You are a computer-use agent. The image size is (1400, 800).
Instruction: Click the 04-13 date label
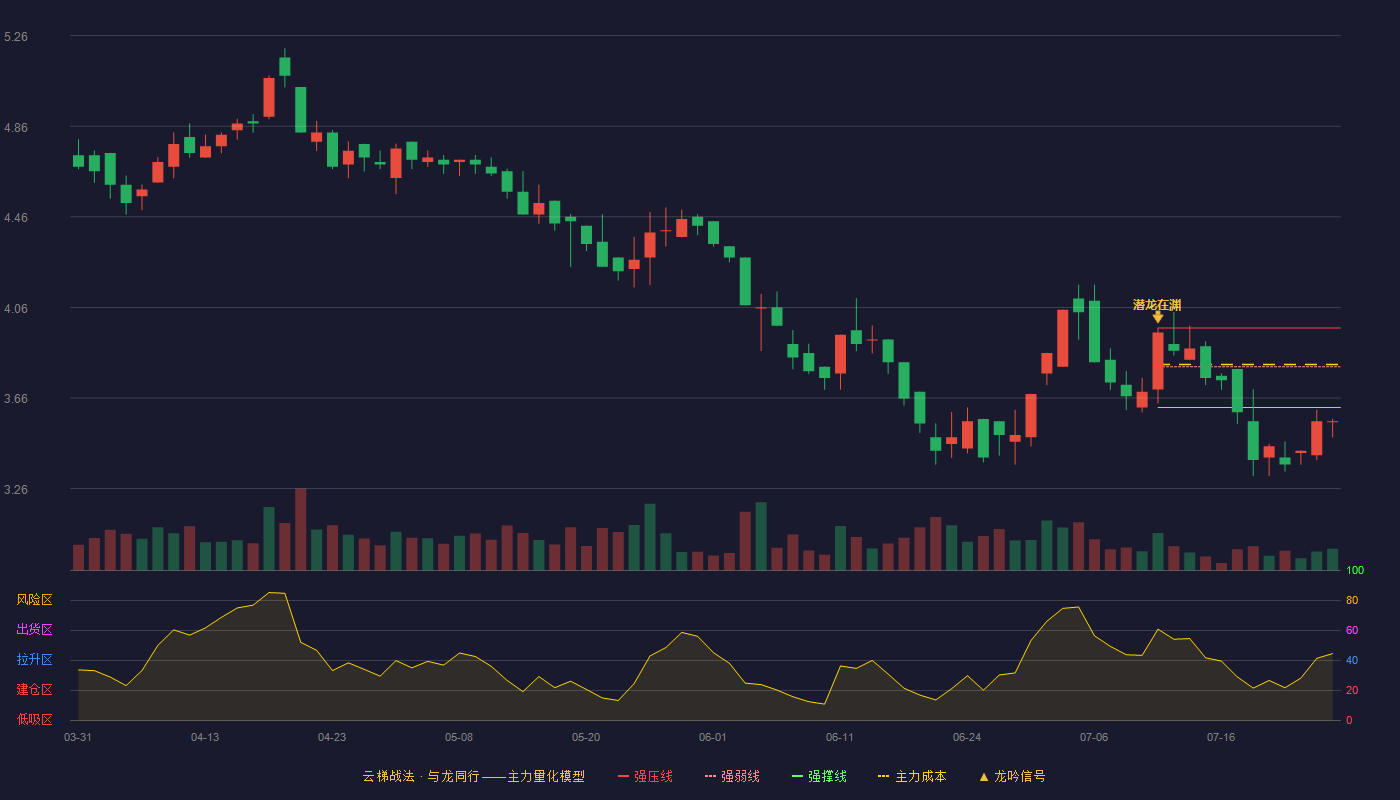click(205, 737)
